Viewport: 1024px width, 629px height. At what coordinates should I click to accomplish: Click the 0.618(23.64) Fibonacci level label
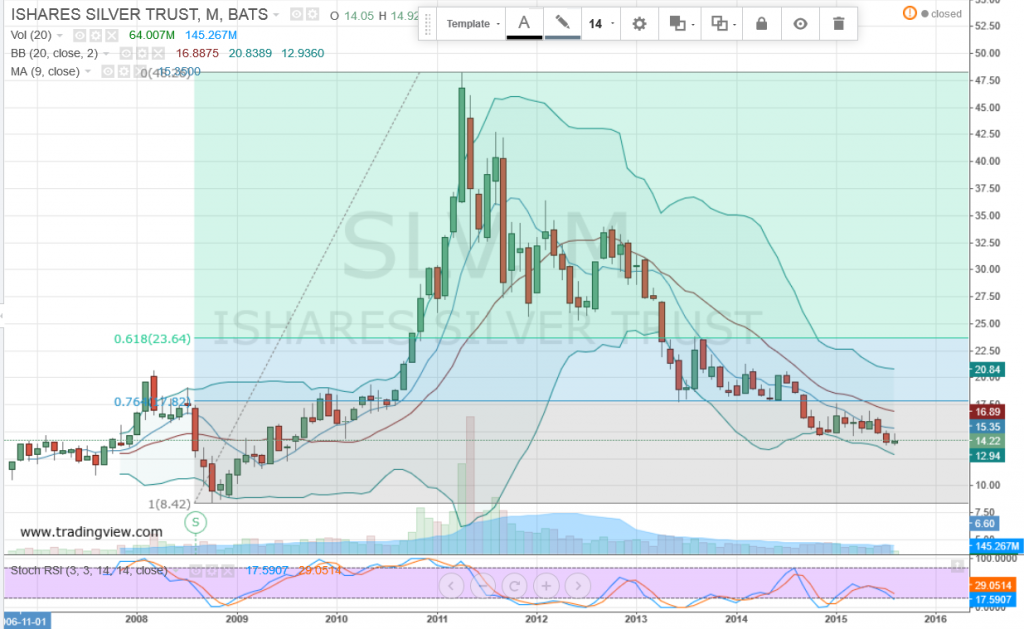point(152,339)
